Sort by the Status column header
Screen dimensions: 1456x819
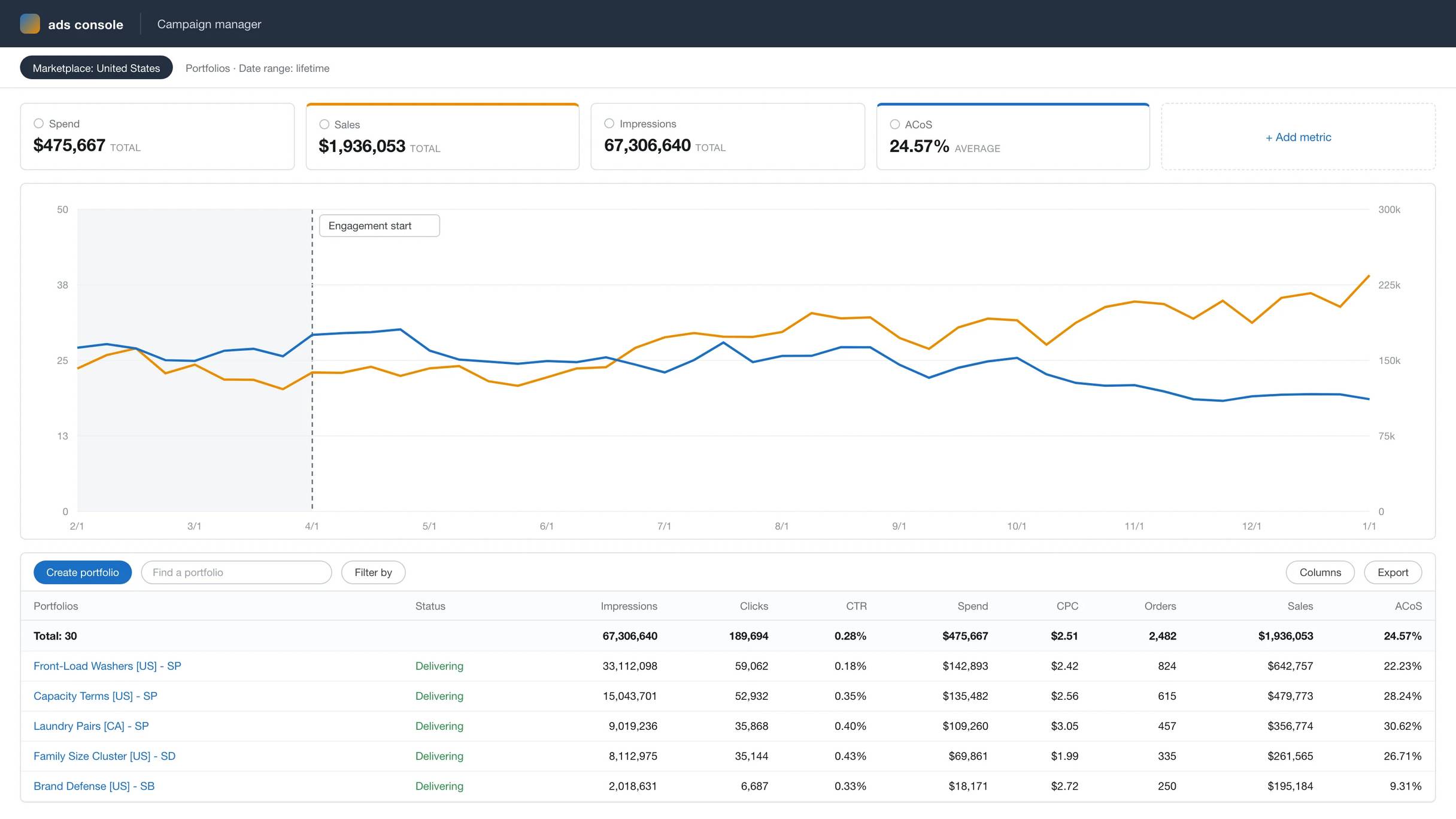pos(430,606)
